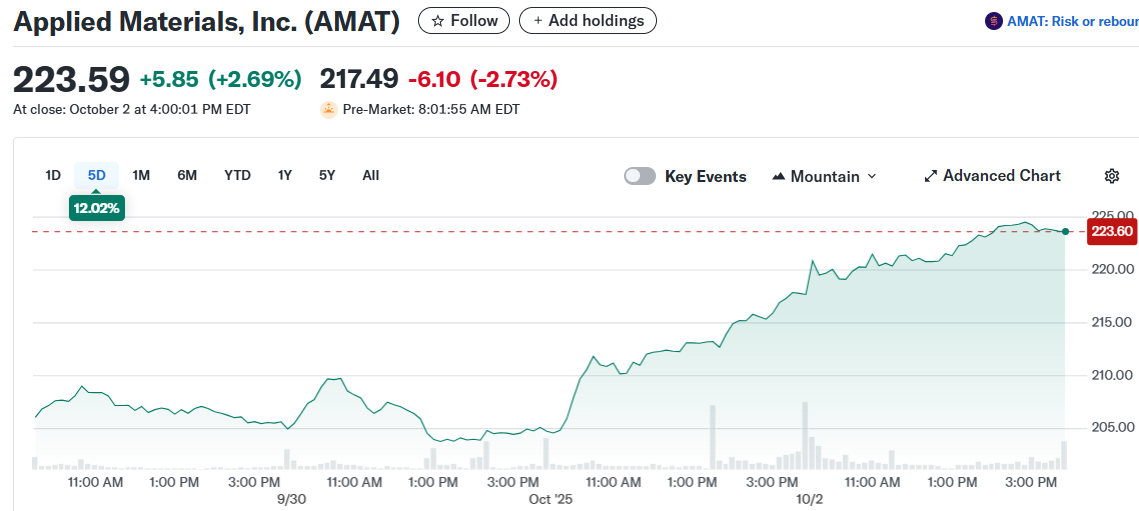Expand the Mountain chart type dropdown
This screenshot has width=1139, height=511.
[871, 176]
